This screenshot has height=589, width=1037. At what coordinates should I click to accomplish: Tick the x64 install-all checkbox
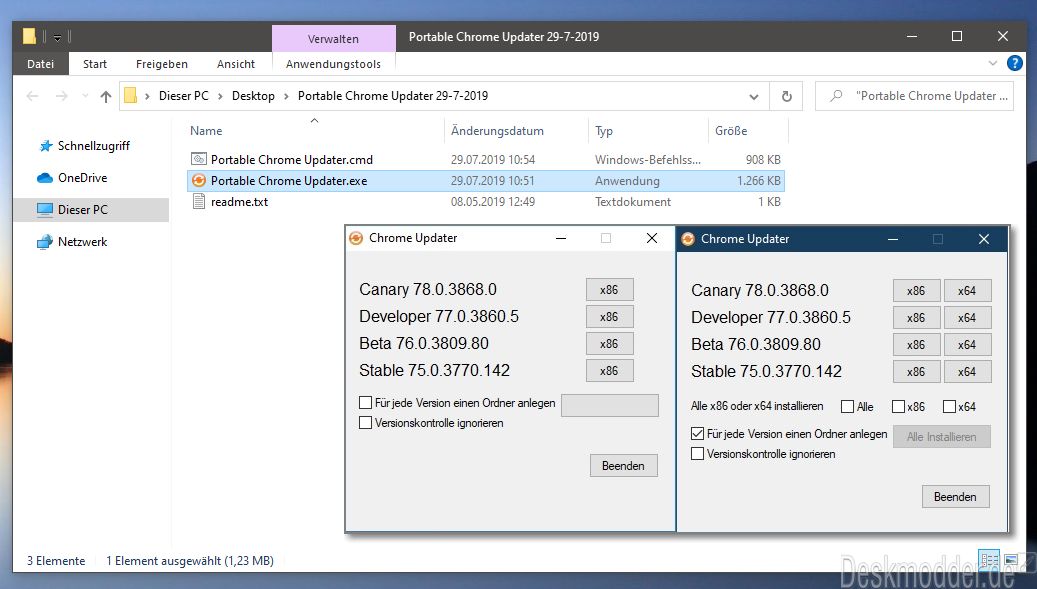click(949, 407)
